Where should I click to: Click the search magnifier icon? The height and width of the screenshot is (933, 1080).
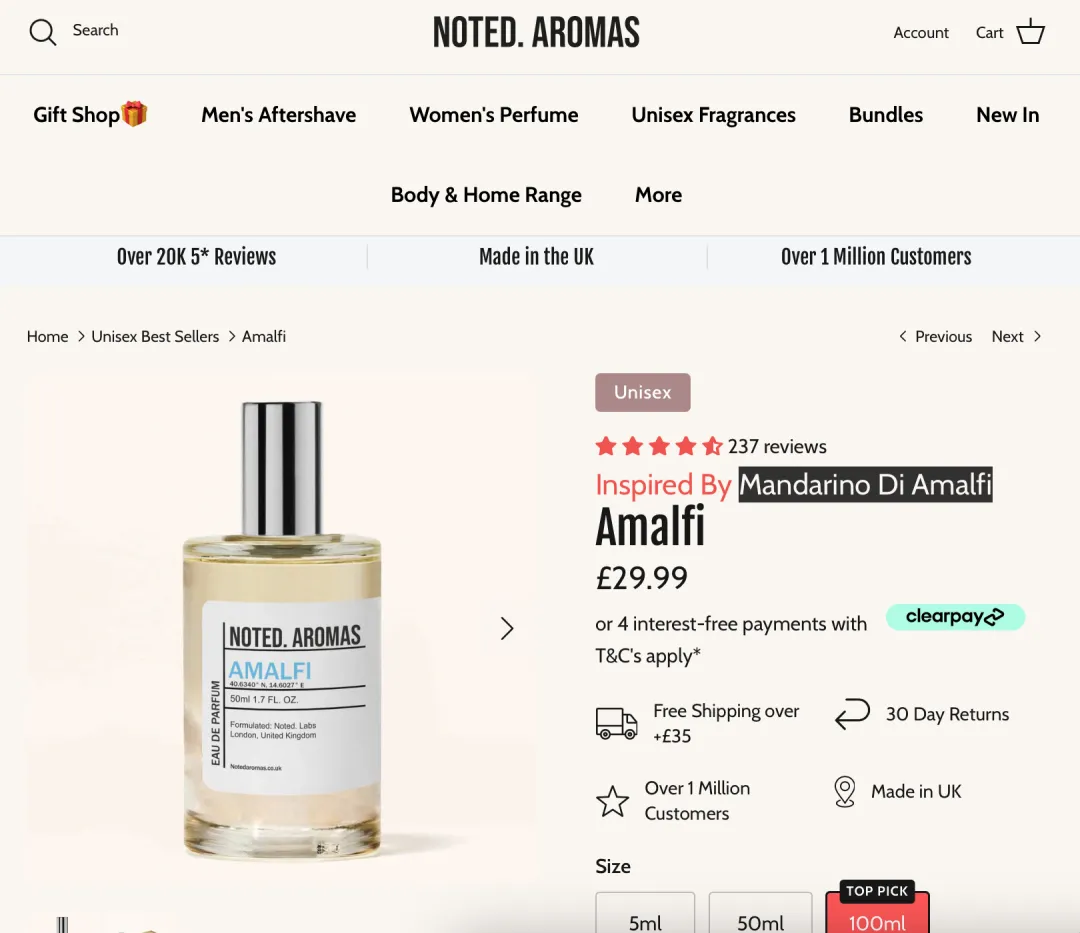(43, 32)
